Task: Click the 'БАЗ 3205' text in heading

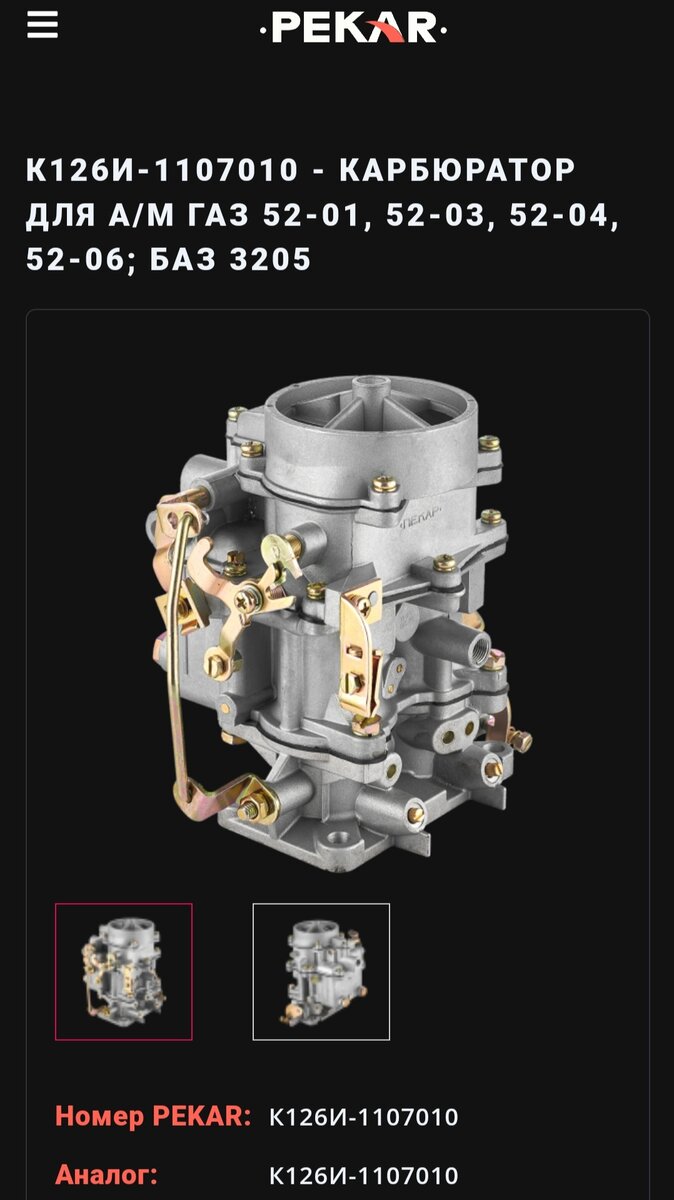Action: (x=231, y=260)
